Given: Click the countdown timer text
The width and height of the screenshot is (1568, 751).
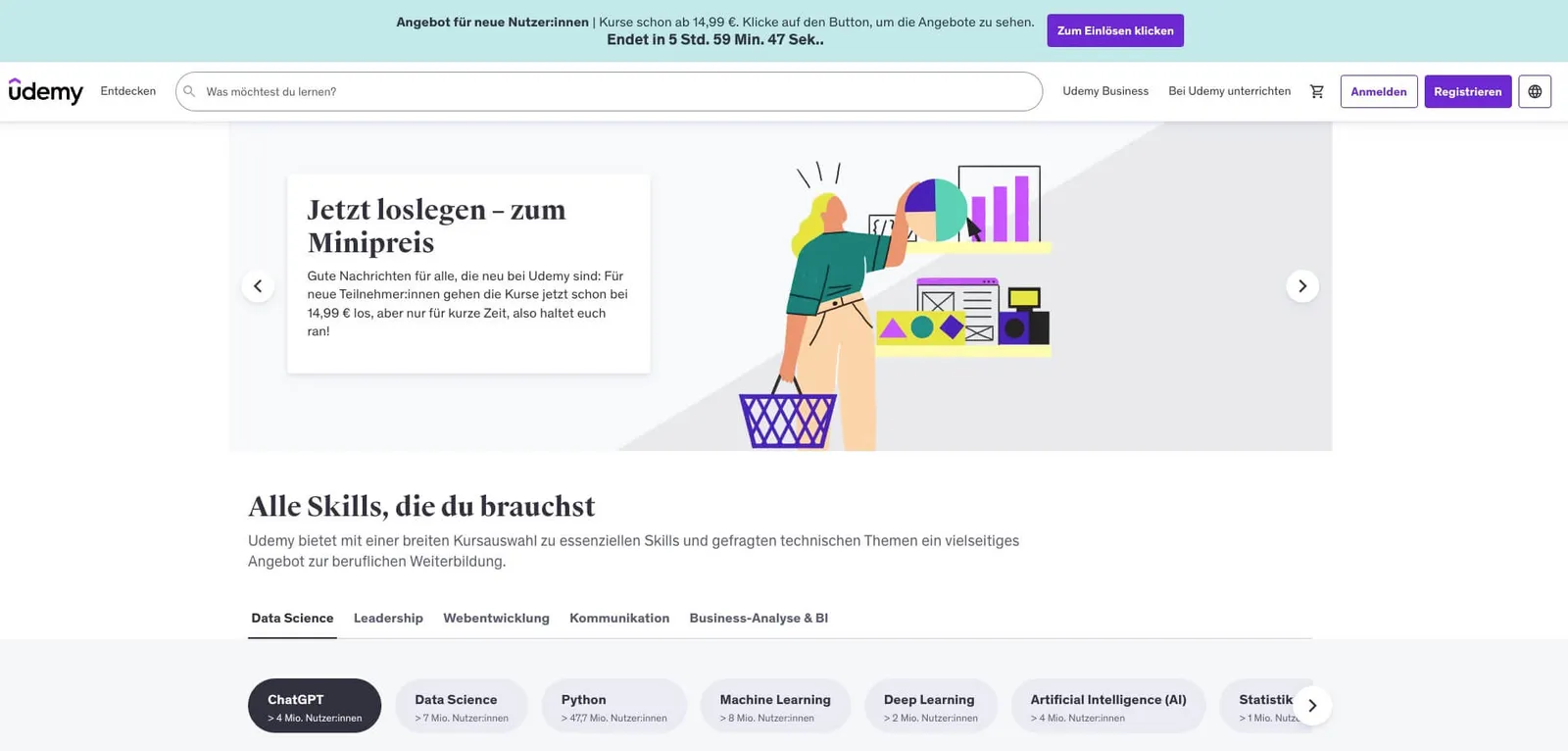Looking at the screenshot, I should [x=715, y=40].
